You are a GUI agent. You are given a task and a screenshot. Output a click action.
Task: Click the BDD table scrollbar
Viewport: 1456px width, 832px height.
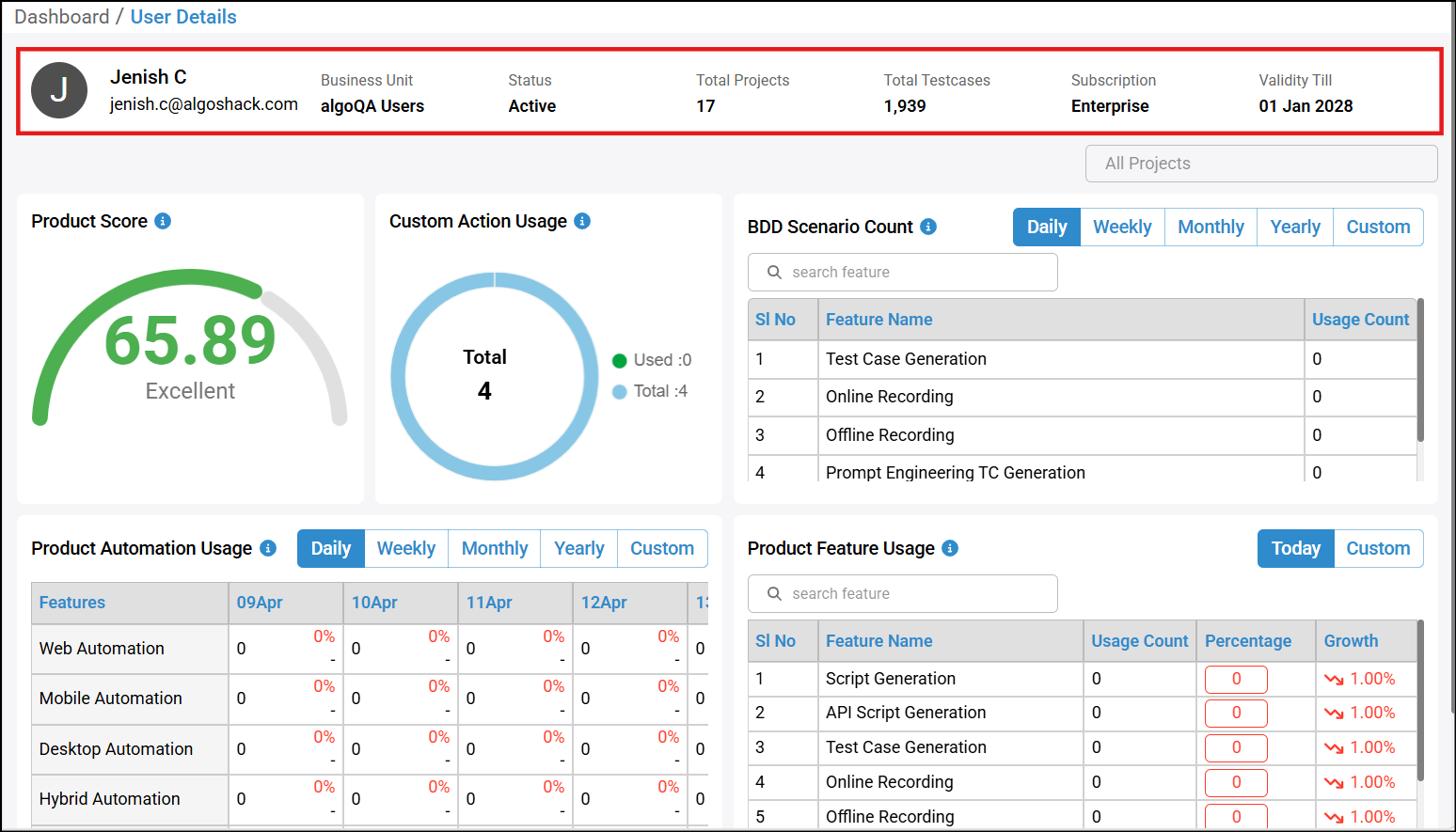point(1420,369)
